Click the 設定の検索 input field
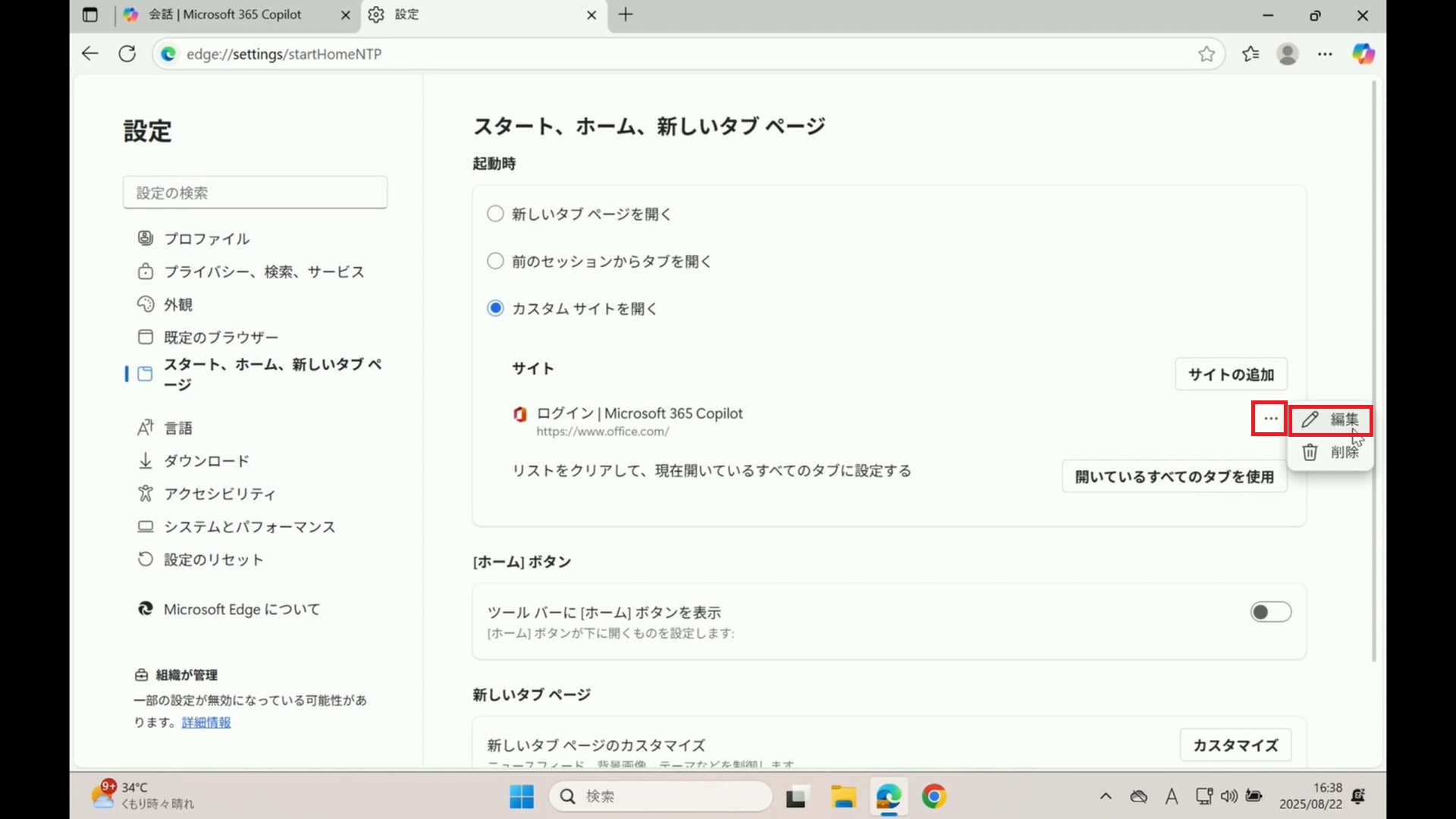The height and width of the screenshot is (819, 1456). coord(255,193)
